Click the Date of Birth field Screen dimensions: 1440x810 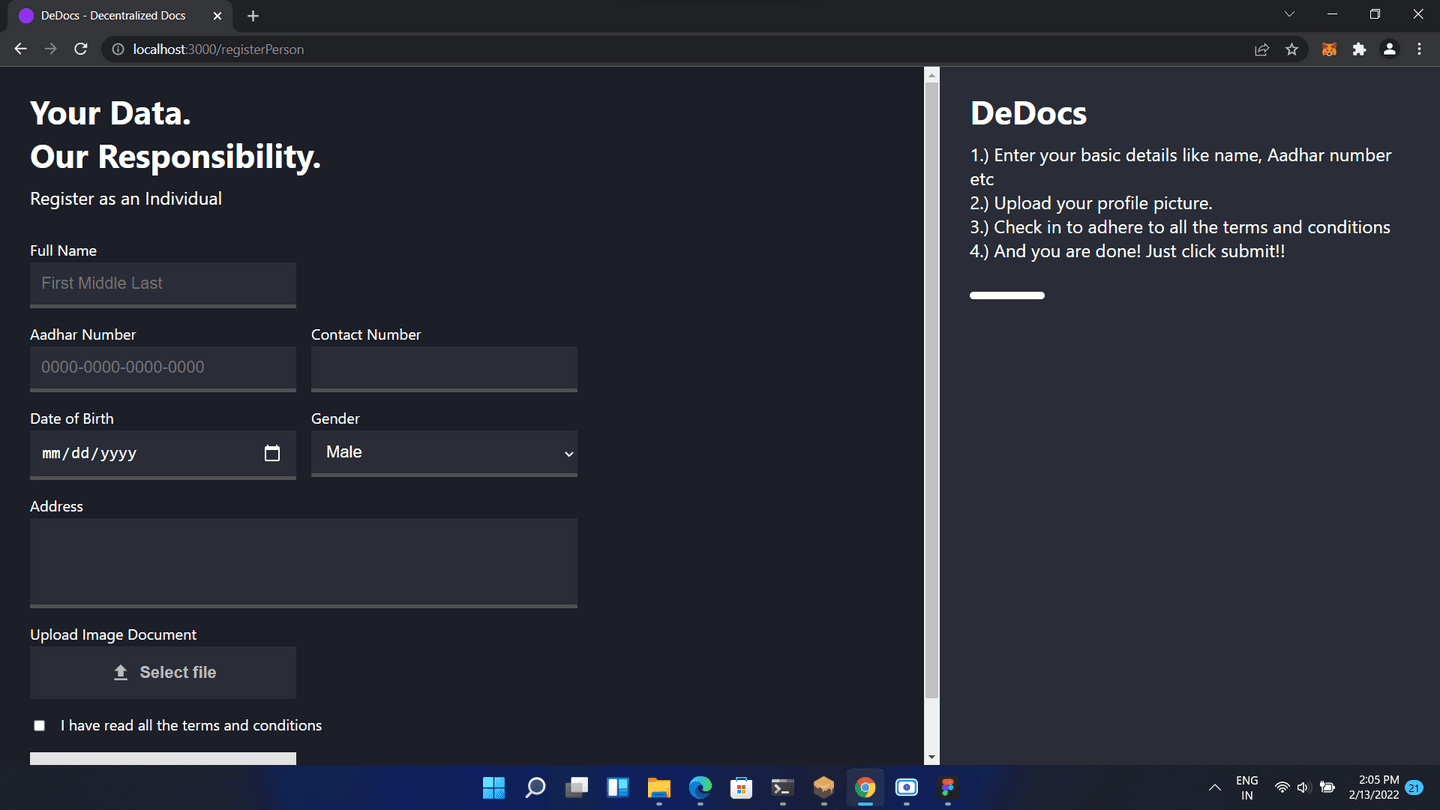(x=163, y=454)
